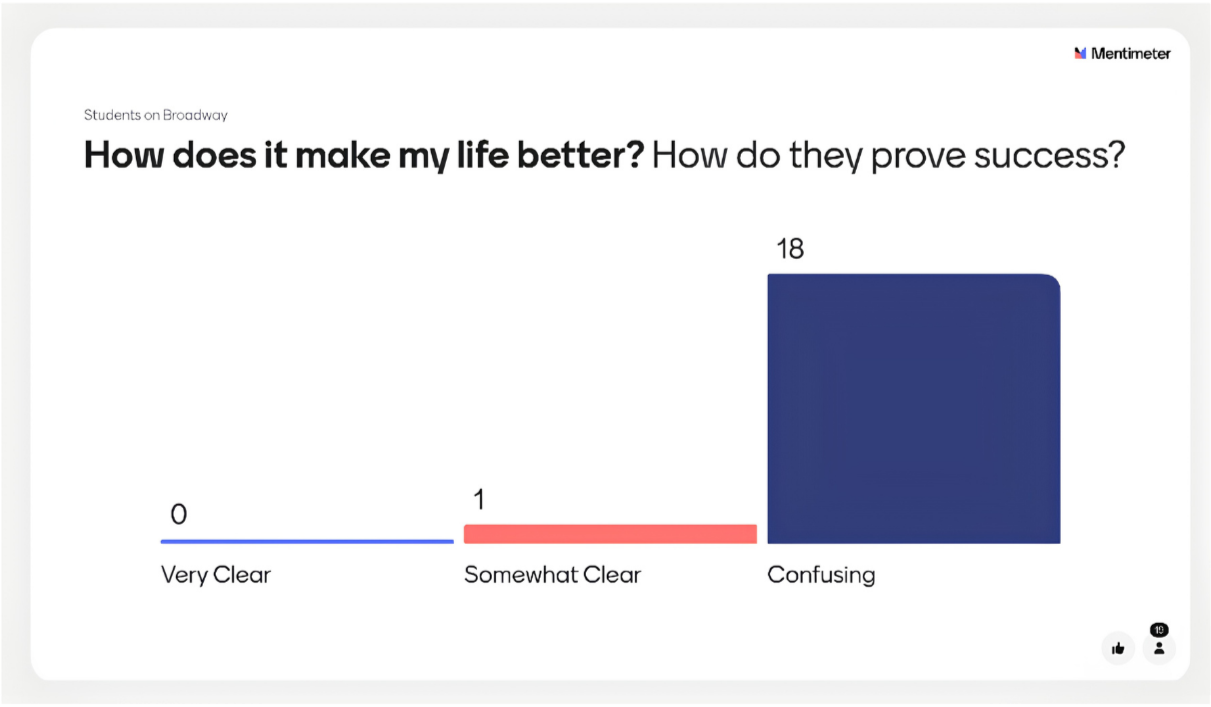Image resolution: width=1211 pixels, height=707 pixels.
Task: Click the vote count 18
Action: tap(790, 249)
